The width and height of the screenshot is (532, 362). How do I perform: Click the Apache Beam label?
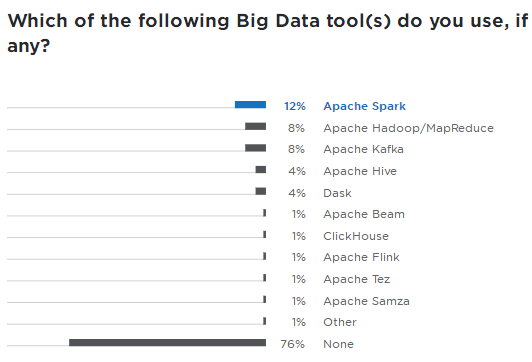coord(364,214)
